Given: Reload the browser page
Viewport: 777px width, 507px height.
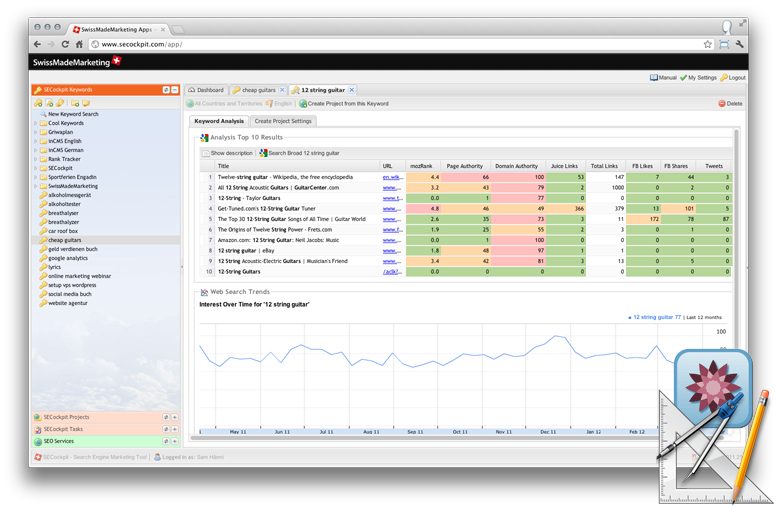Looking at the screenshot, I should [65, 44].
